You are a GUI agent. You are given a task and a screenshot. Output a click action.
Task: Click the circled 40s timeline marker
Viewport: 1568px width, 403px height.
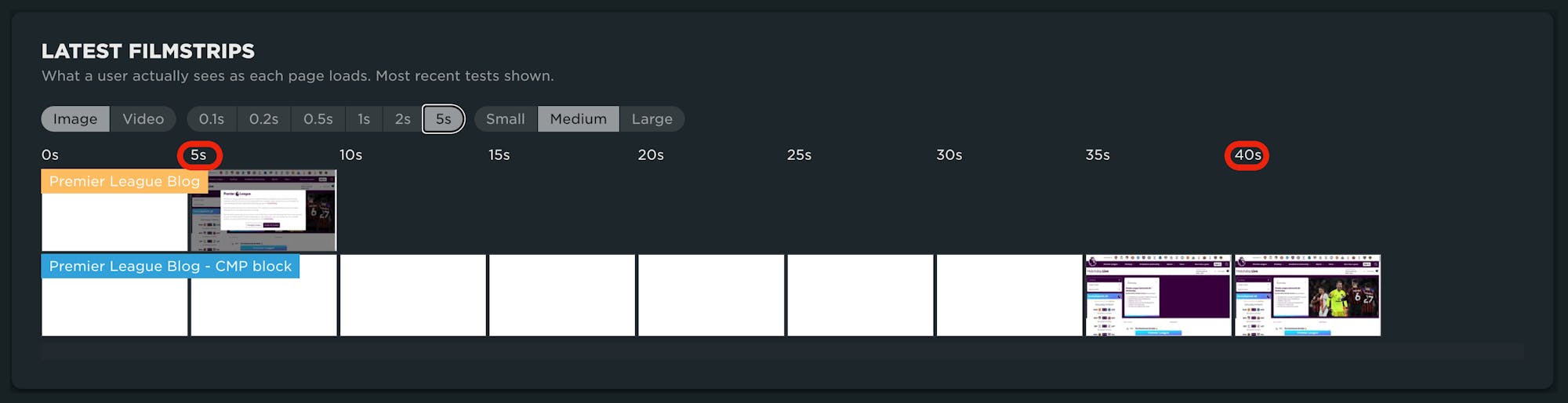[x=1247, y=155]
